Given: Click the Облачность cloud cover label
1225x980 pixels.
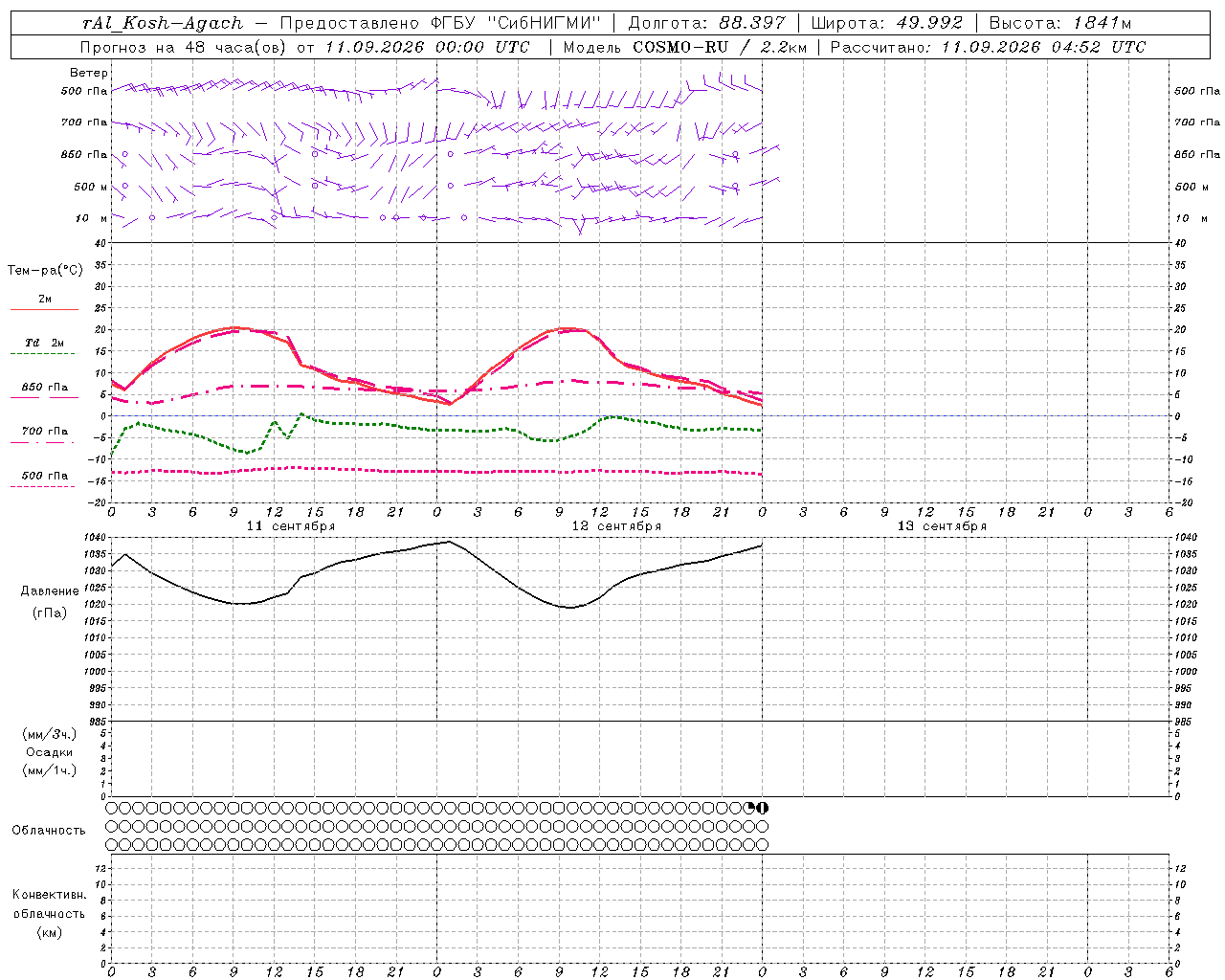Looking at the screenshot, I should pos(49,830).
